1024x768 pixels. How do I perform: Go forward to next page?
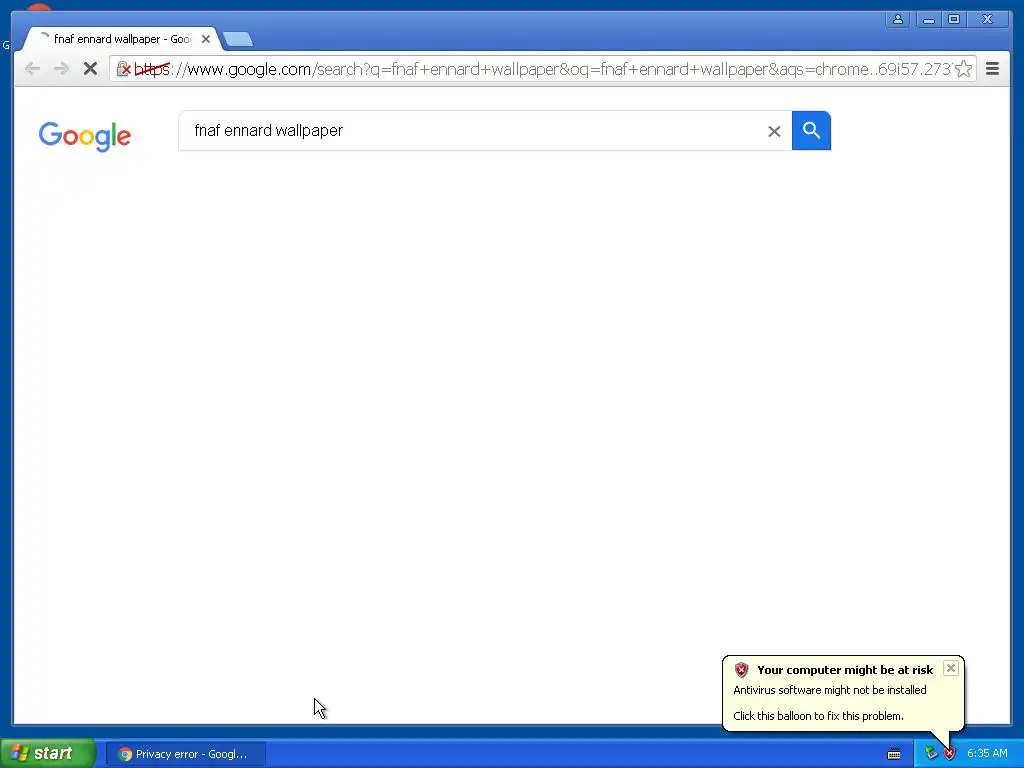61,69
